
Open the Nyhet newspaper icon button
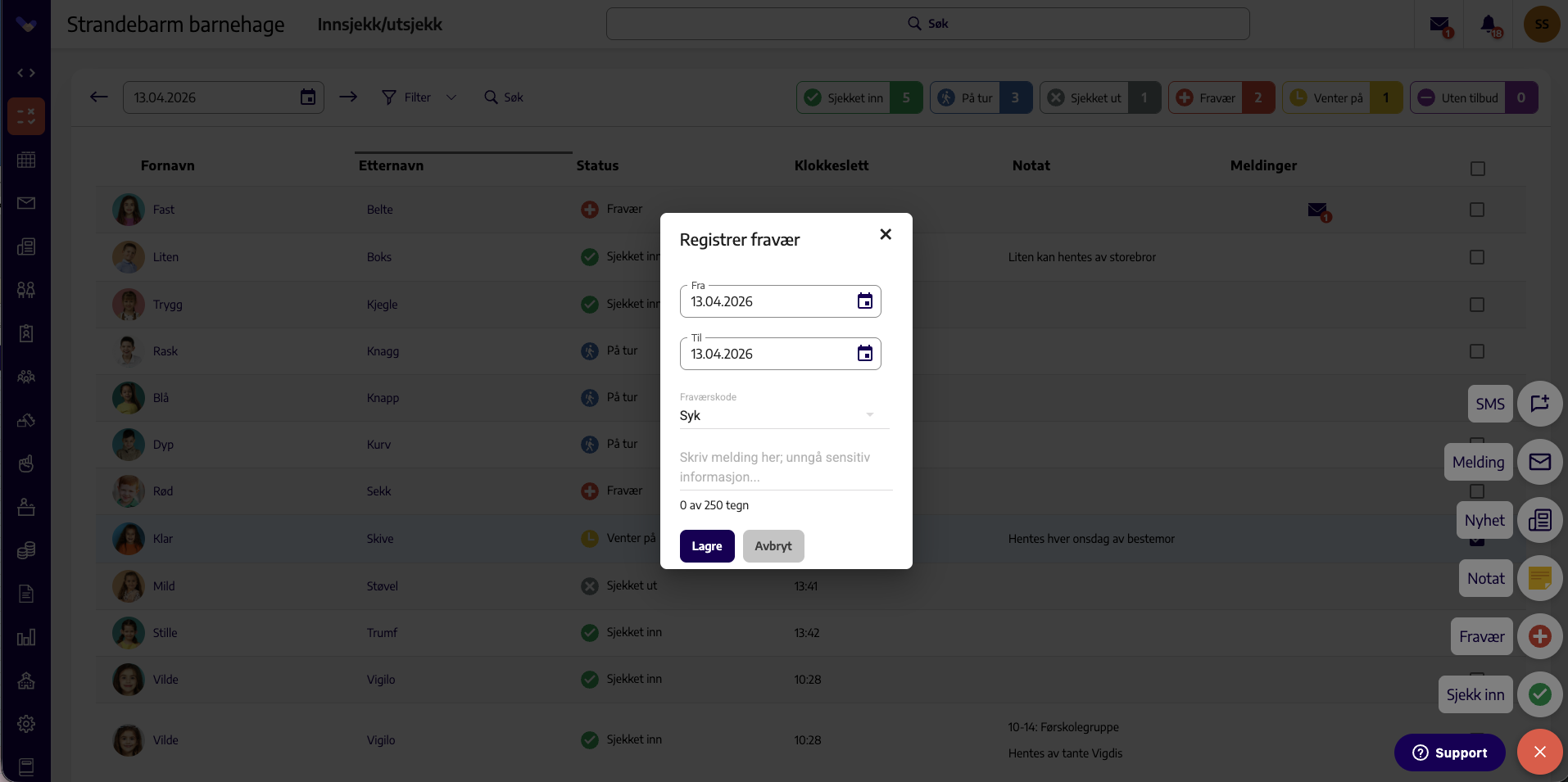coord(1540,520)
